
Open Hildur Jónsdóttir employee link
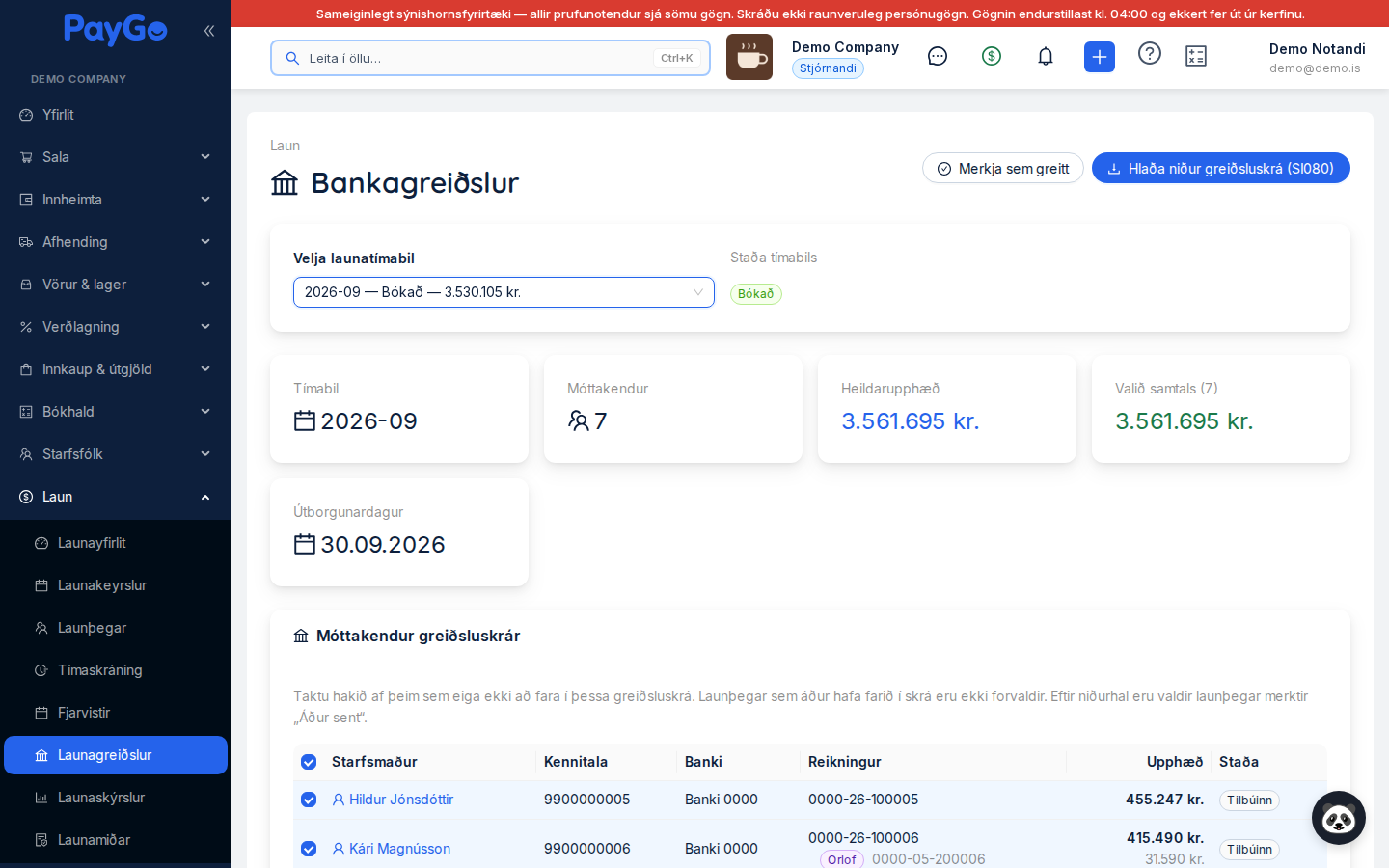(x=393, y=800)
